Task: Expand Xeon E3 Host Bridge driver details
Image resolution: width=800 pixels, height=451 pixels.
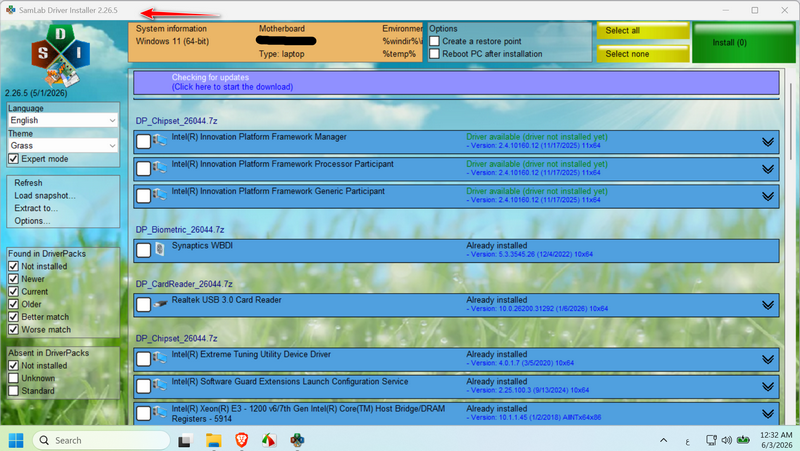Action: click(x=768, y=414)
